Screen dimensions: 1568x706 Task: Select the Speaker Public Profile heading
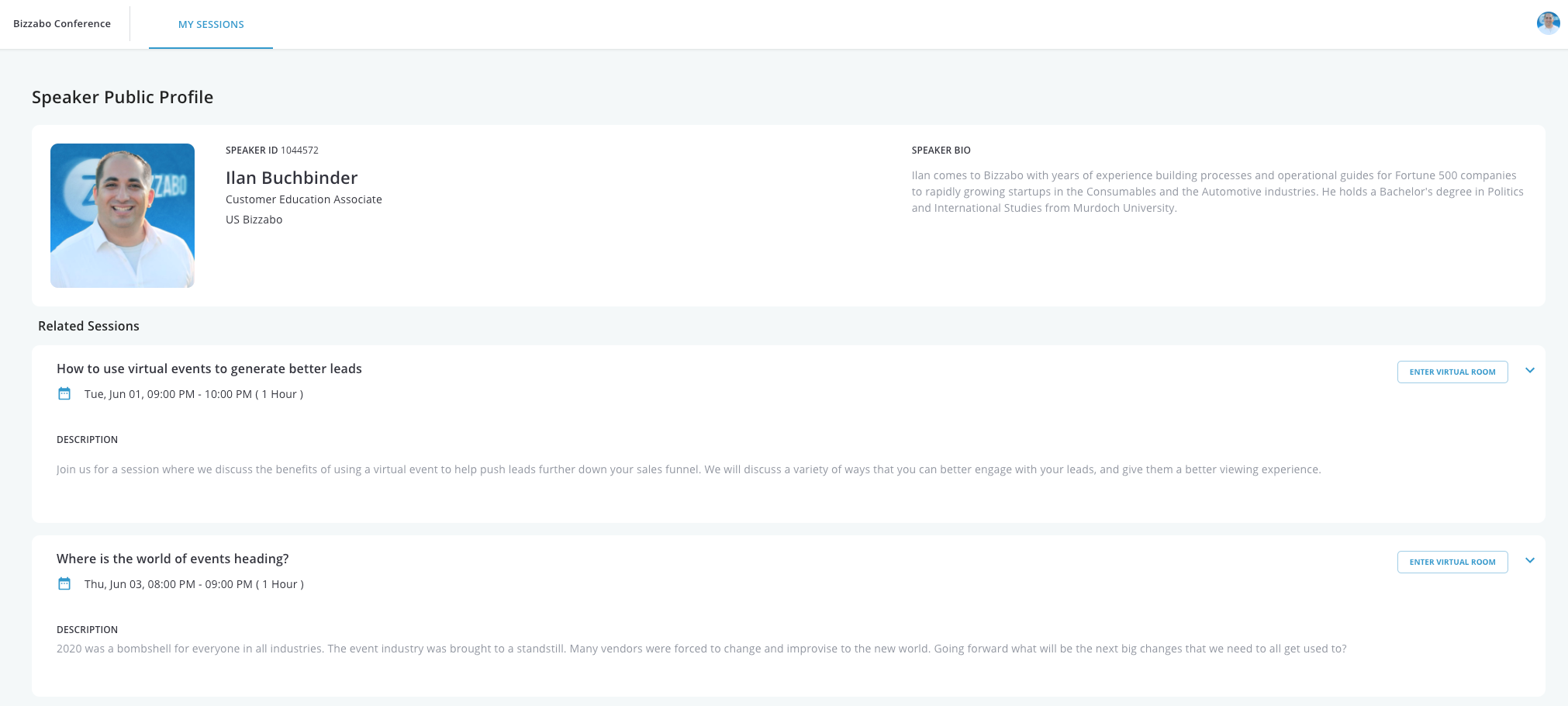(122, 97)
